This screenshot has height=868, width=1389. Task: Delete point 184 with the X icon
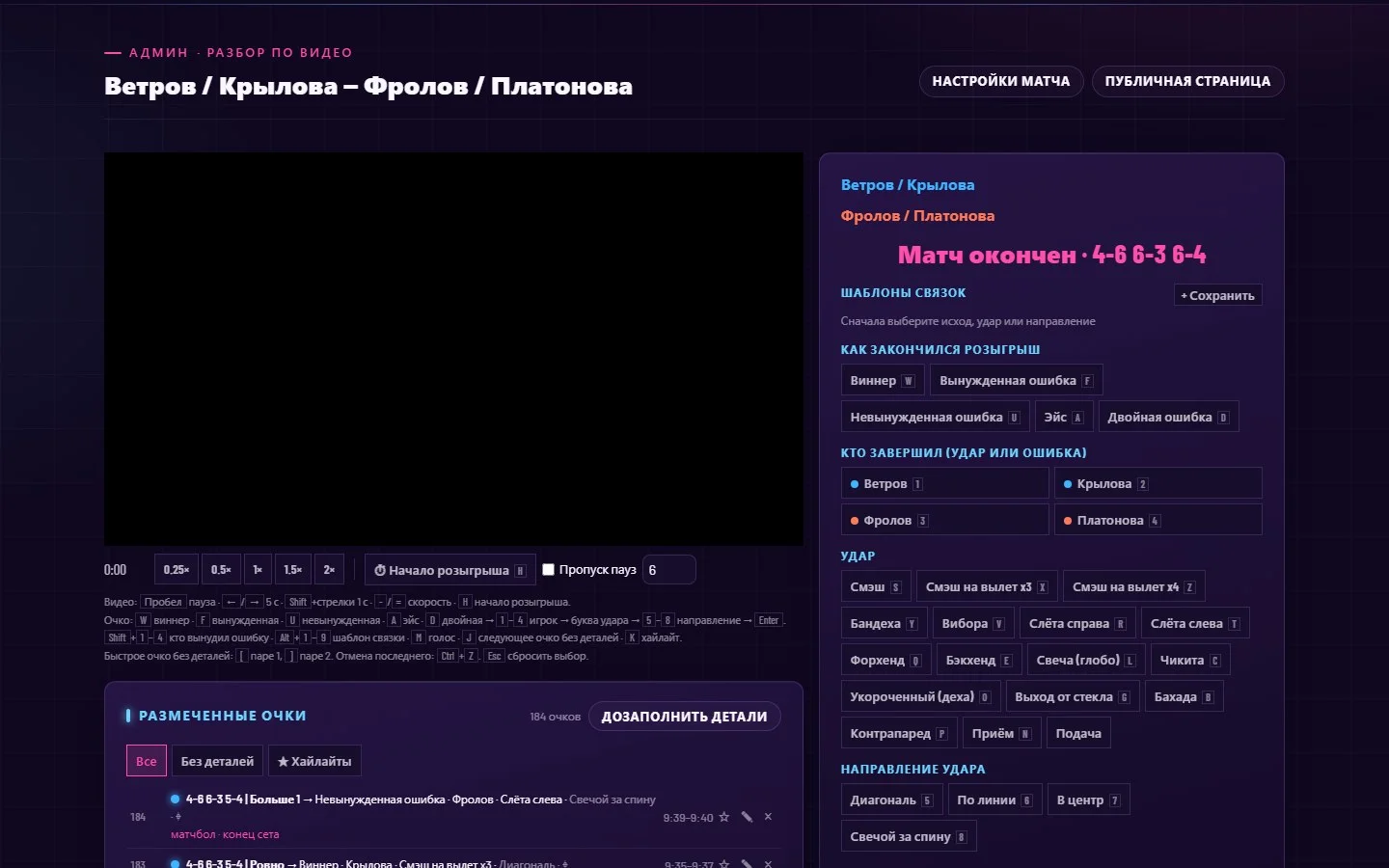point(768,817)
